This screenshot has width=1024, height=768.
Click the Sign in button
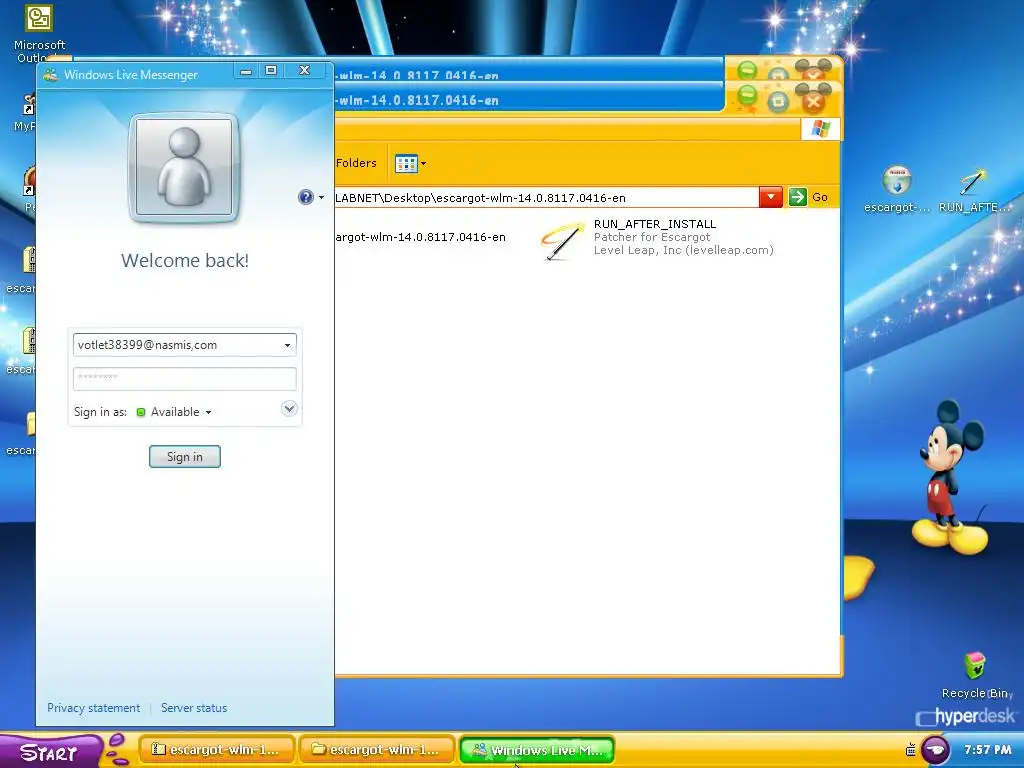click(185, 456)
